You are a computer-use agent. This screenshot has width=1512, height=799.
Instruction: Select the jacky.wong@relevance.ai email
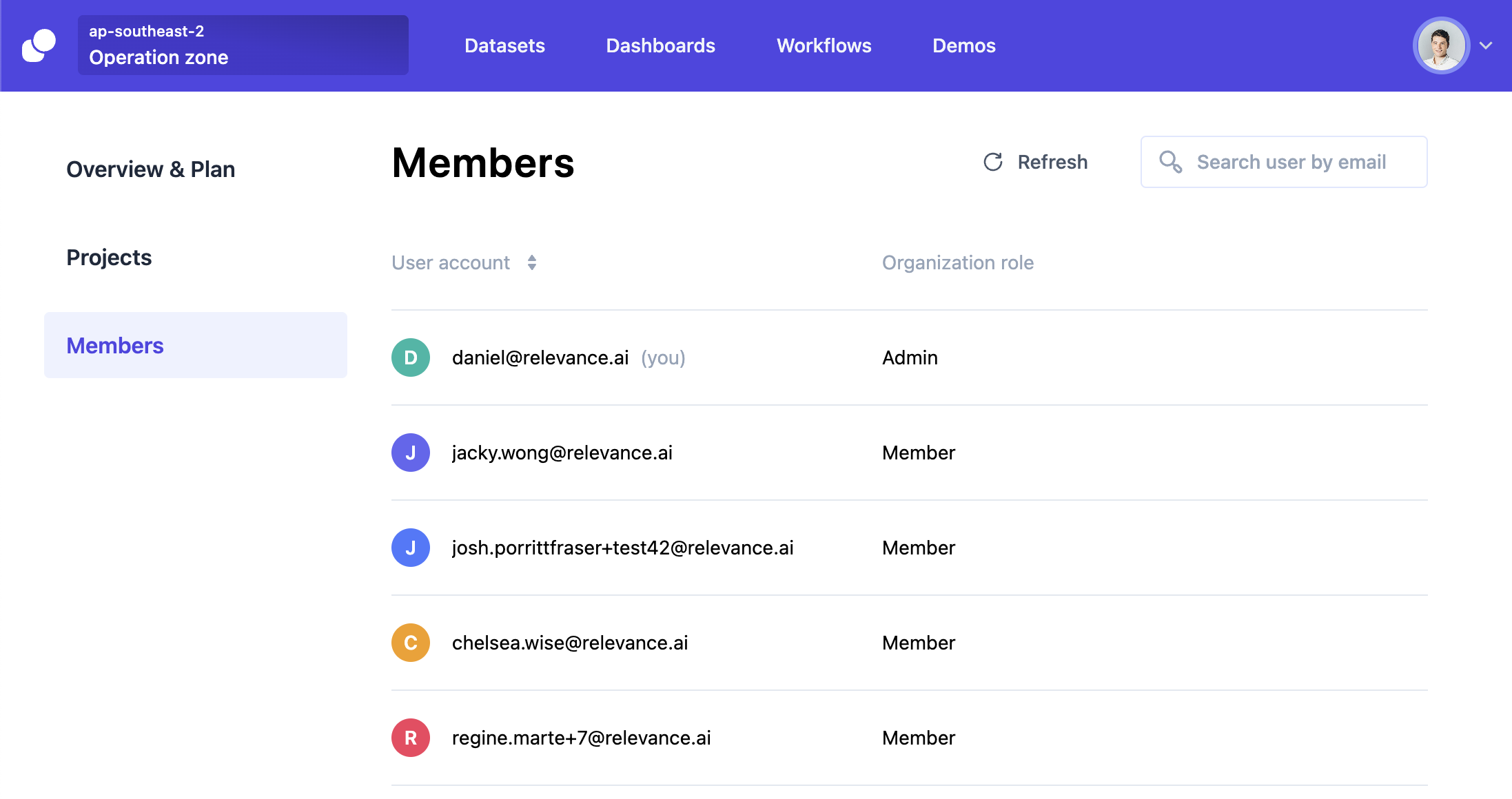[x=562, y=453]
